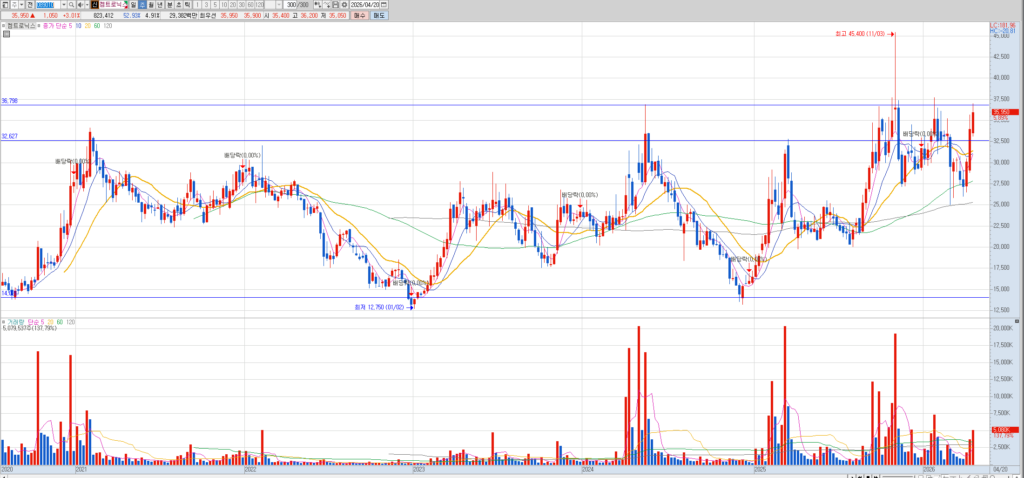
Task: Click the stock search magnifier icon
Action: click(71, 5)
